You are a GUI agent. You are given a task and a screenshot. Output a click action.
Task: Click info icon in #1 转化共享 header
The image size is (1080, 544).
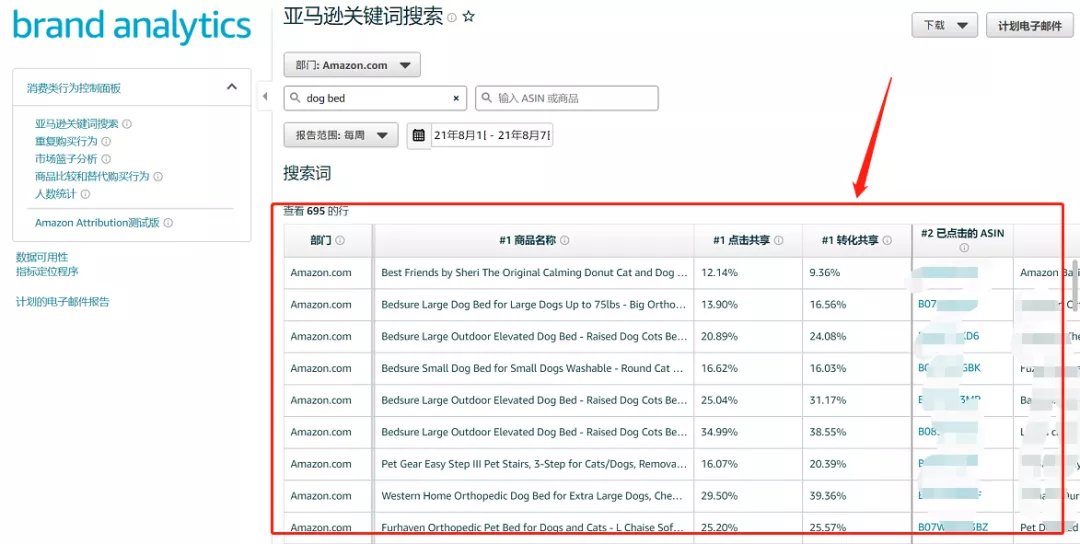coord(887,240)
